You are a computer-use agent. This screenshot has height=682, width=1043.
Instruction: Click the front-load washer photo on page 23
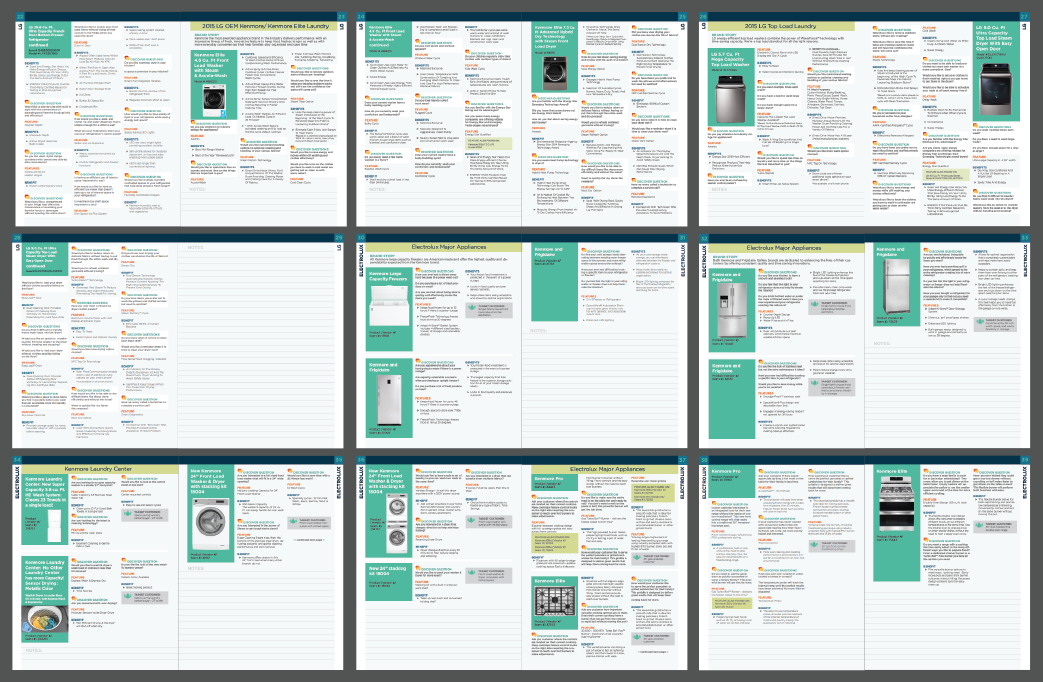[214, 99]
